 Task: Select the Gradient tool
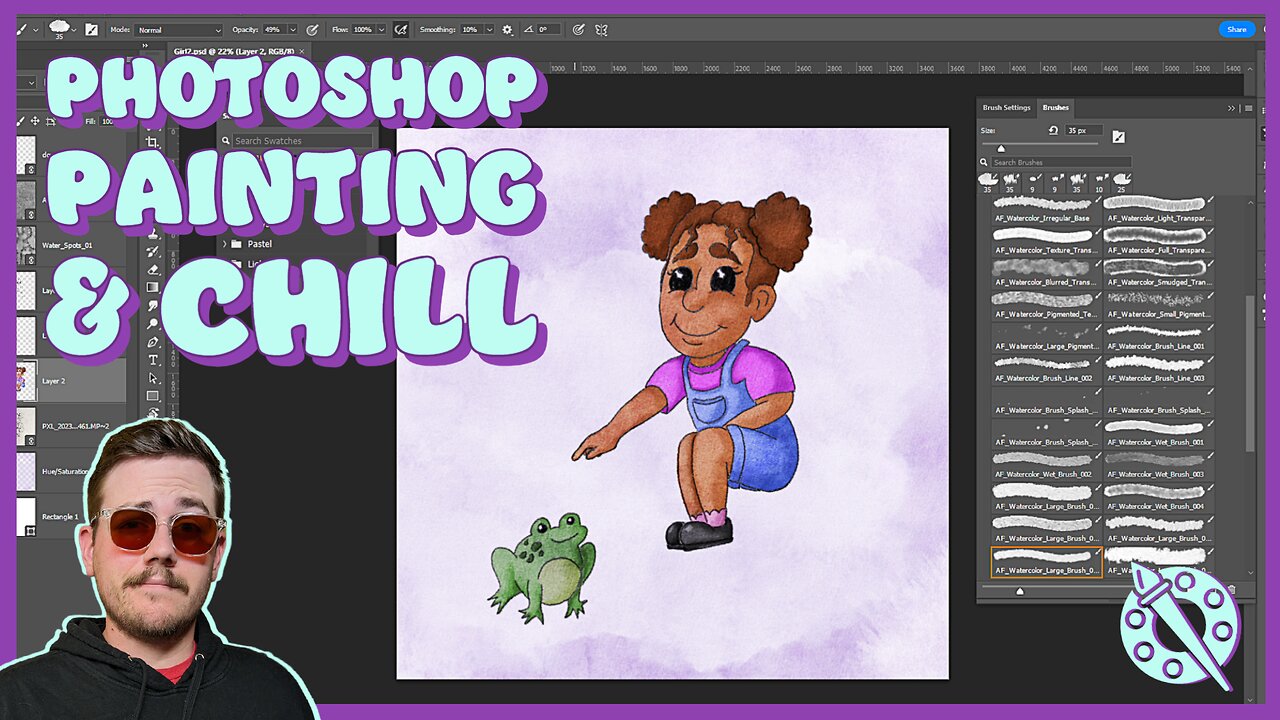[x=153, y=287]
